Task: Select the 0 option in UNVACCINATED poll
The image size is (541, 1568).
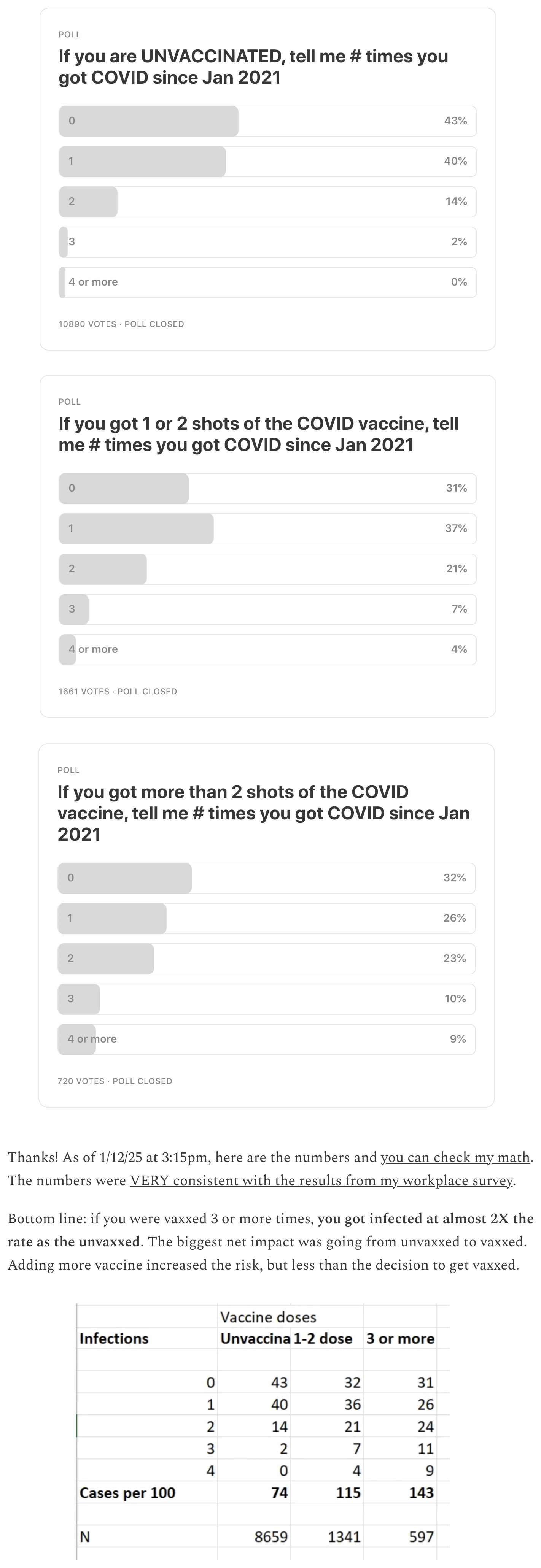Action: point(267,121)
